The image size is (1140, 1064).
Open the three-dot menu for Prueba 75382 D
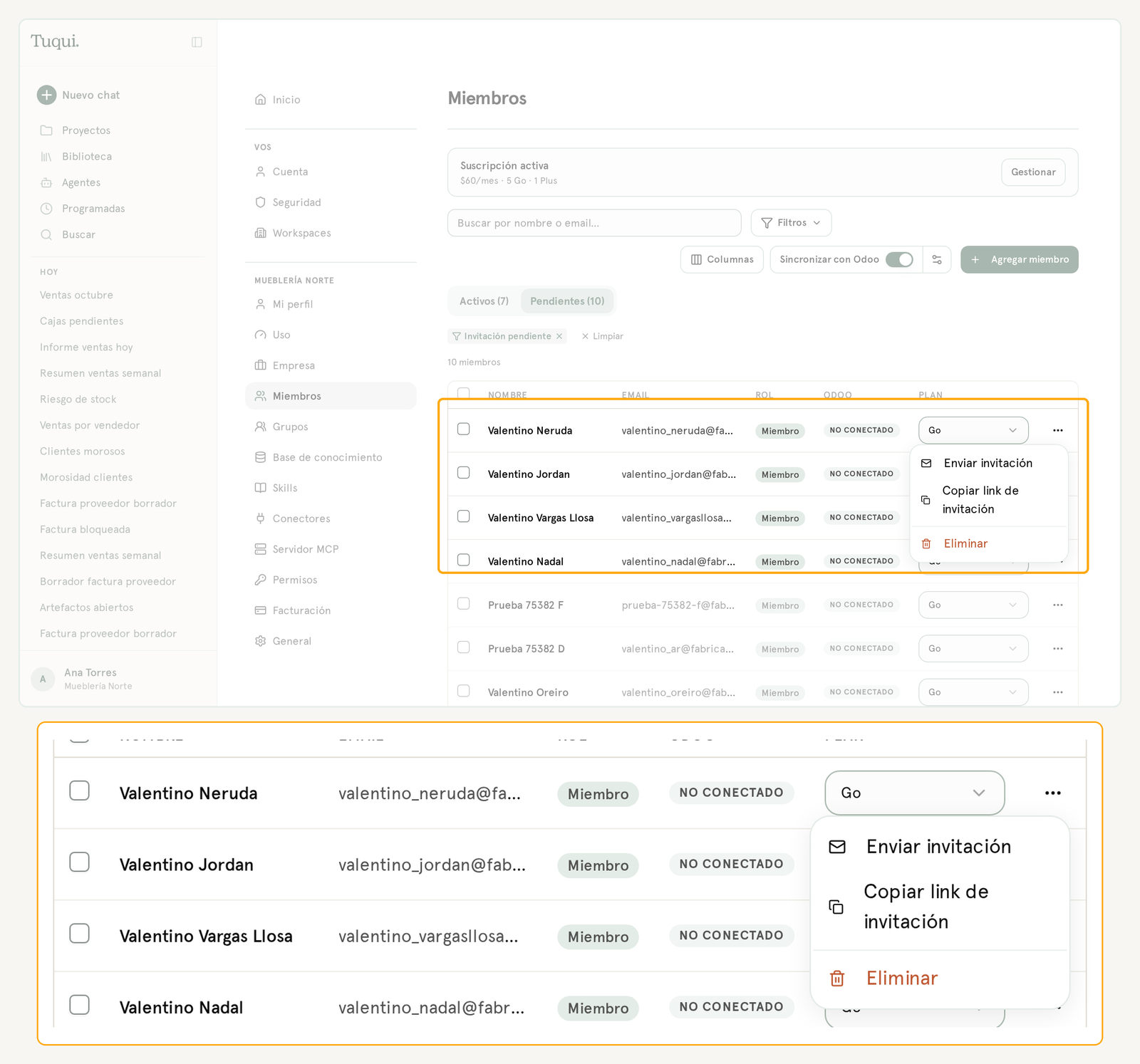click(x=1057, y=649)
